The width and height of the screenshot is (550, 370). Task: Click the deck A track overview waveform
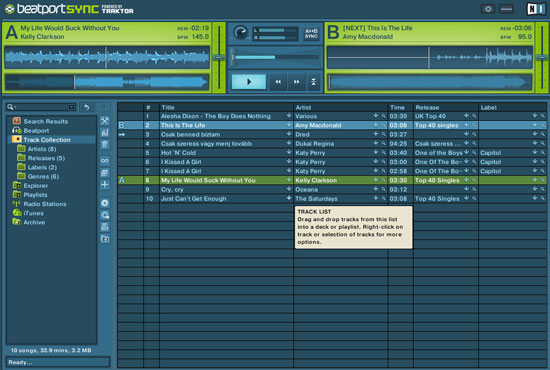pos(107,82)
